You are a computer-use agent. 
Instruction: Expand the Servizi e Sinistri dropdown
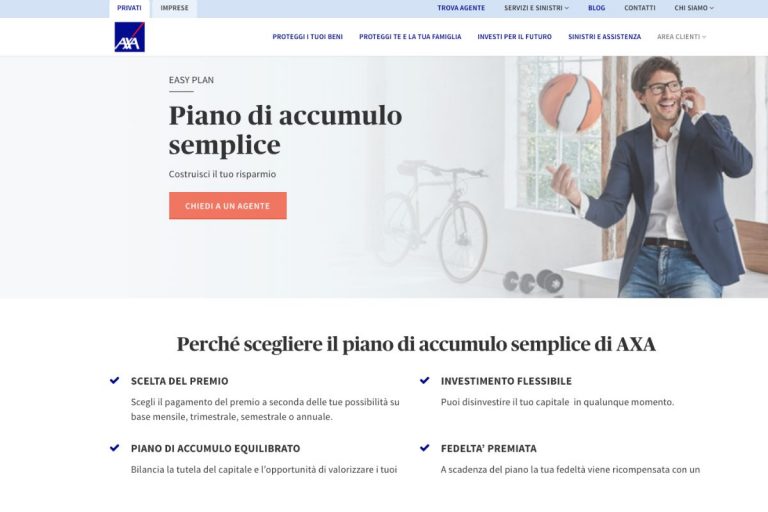coord(536,8)
